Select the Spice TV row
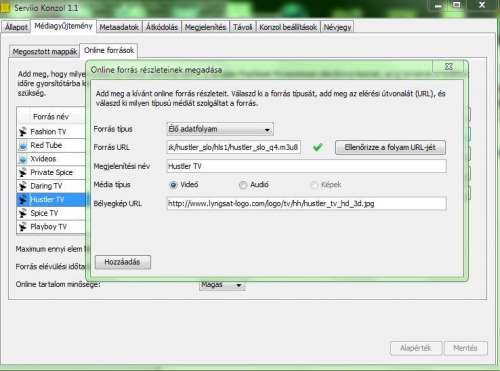Viewport: 500px width, 371px height. [x=51, y=213]
